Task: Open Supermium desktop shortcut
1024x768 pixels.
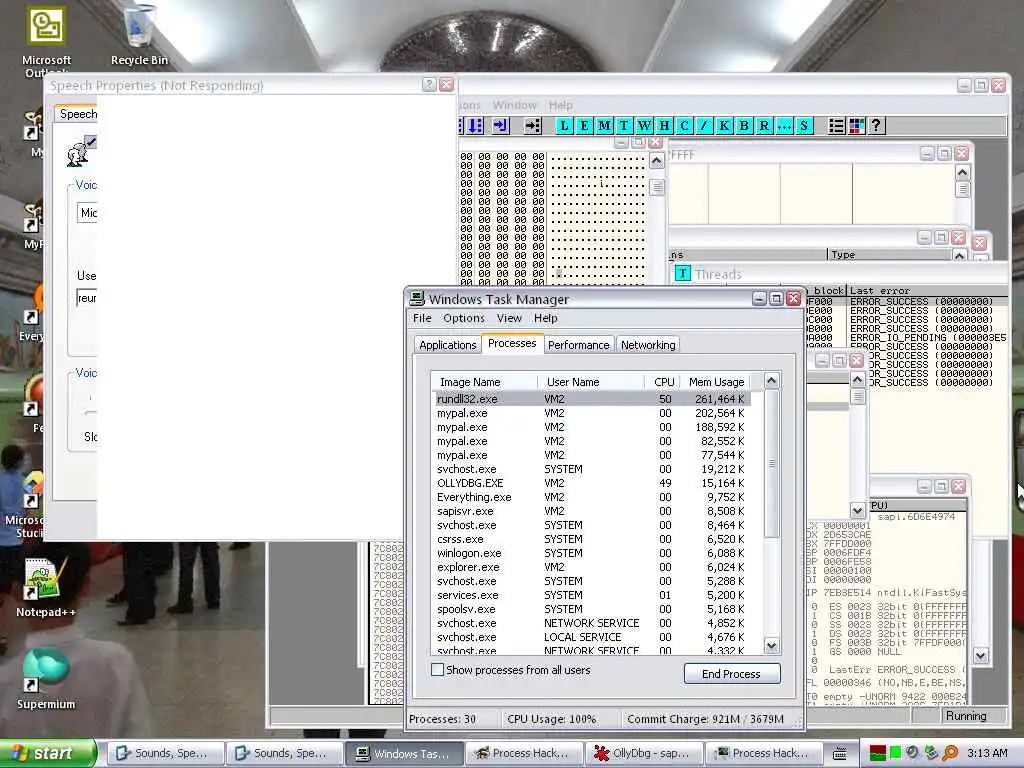Action: pyautogui.click(x=46, y=679)
